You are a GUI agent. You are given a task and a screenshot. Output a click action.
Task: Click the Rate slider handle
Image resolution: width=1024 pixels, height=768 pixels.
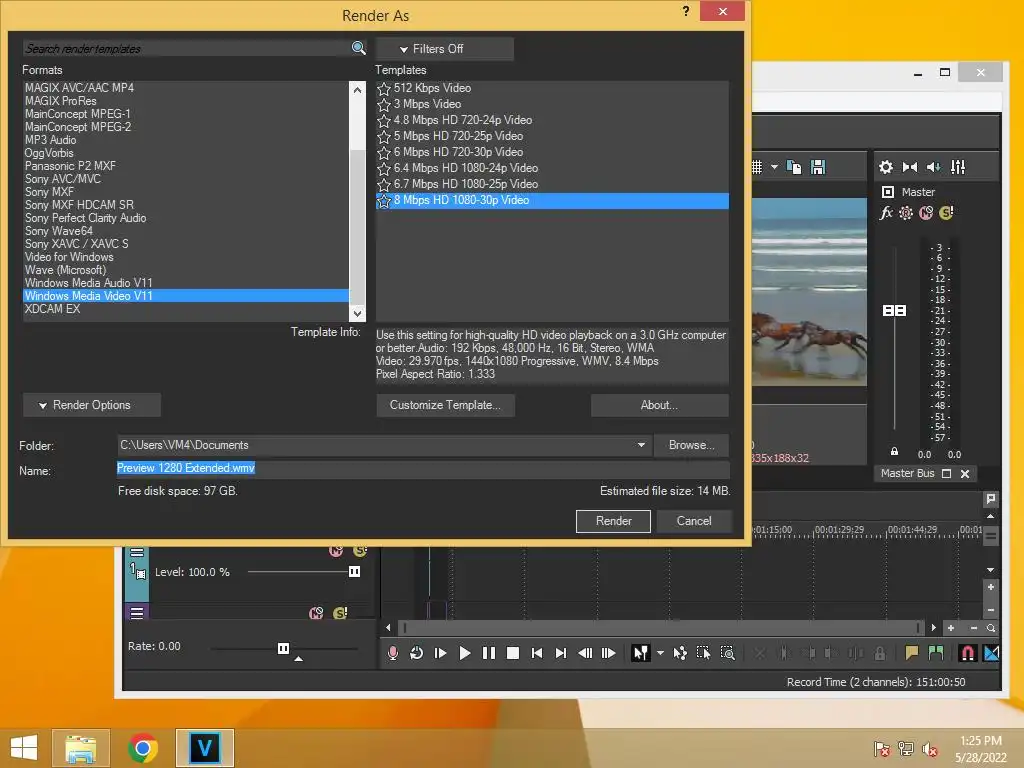(x=283, y=648)
